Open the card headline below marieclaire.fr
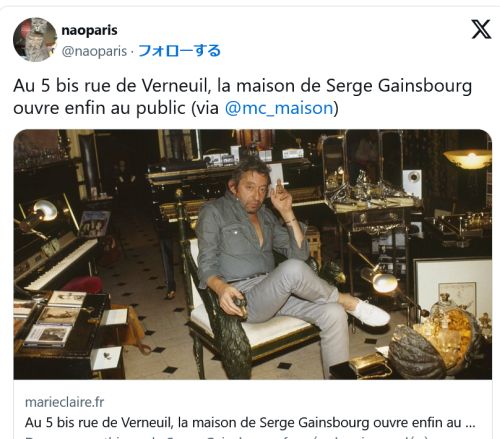This screenshot has height=439, width=500. click(250, 423)
